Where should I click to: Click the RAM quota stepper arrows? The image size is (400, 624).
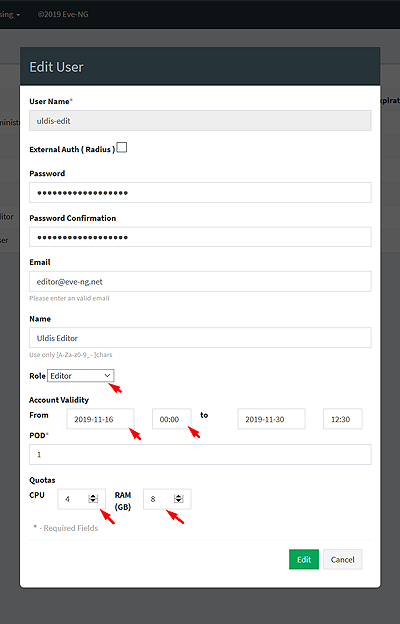tap(178, 499)
